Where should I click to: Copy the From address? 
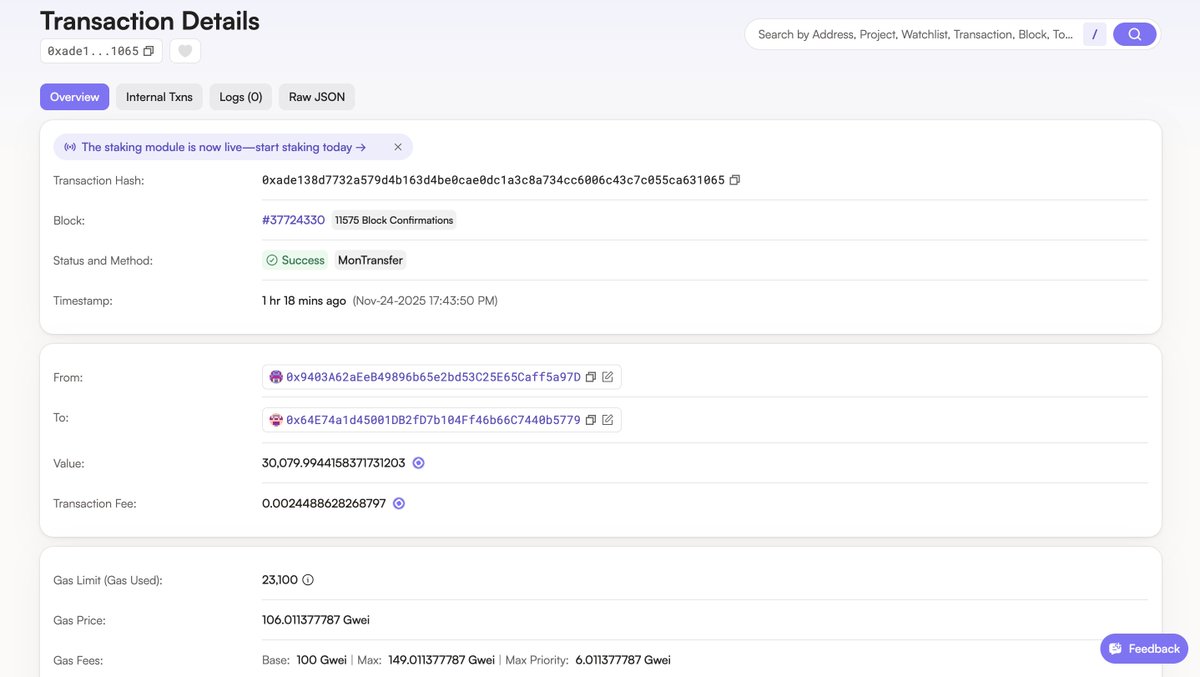(x=591, y=377)
